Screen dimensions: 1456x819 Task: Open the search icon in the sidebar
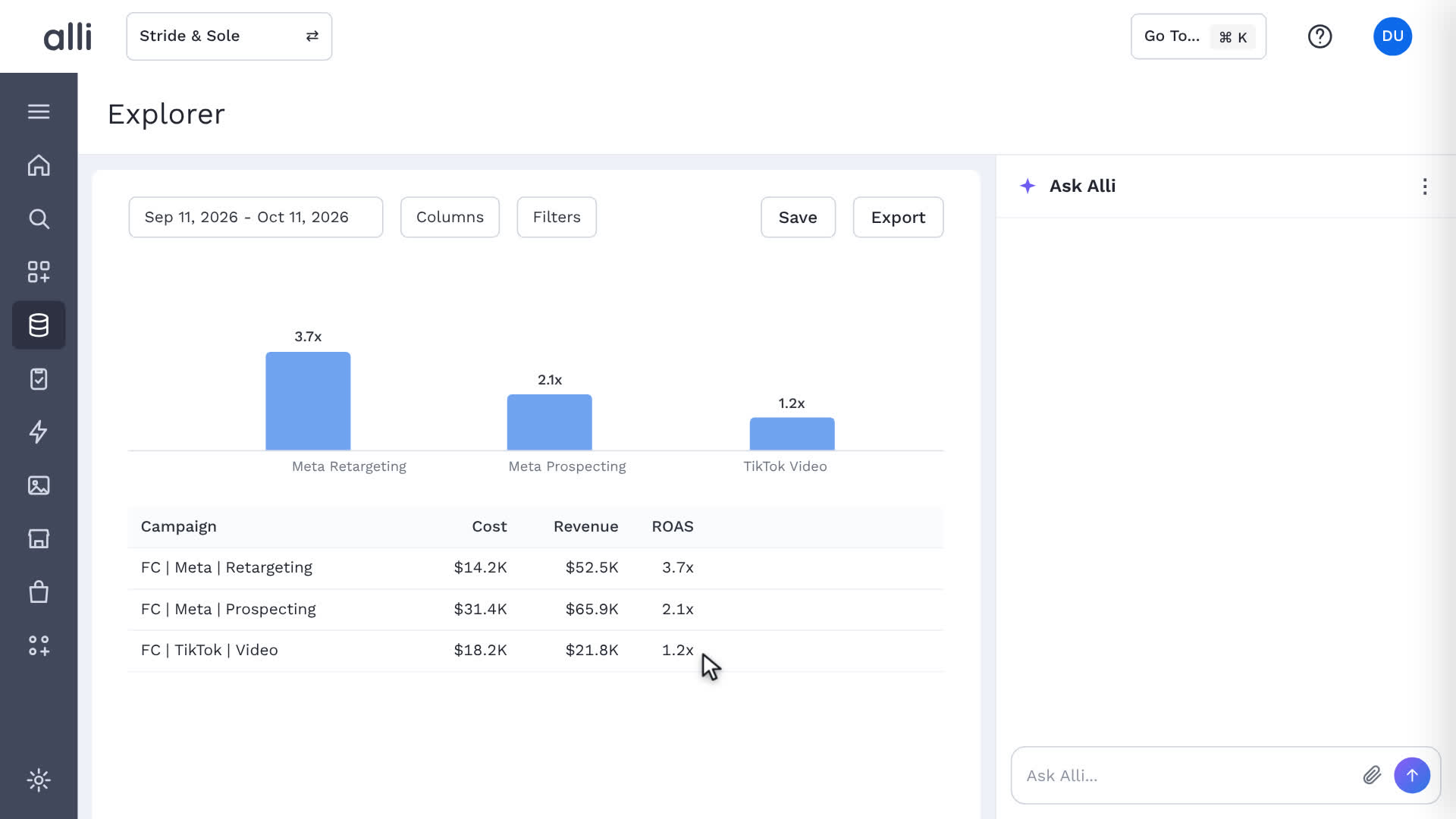(x=39, y=219)
